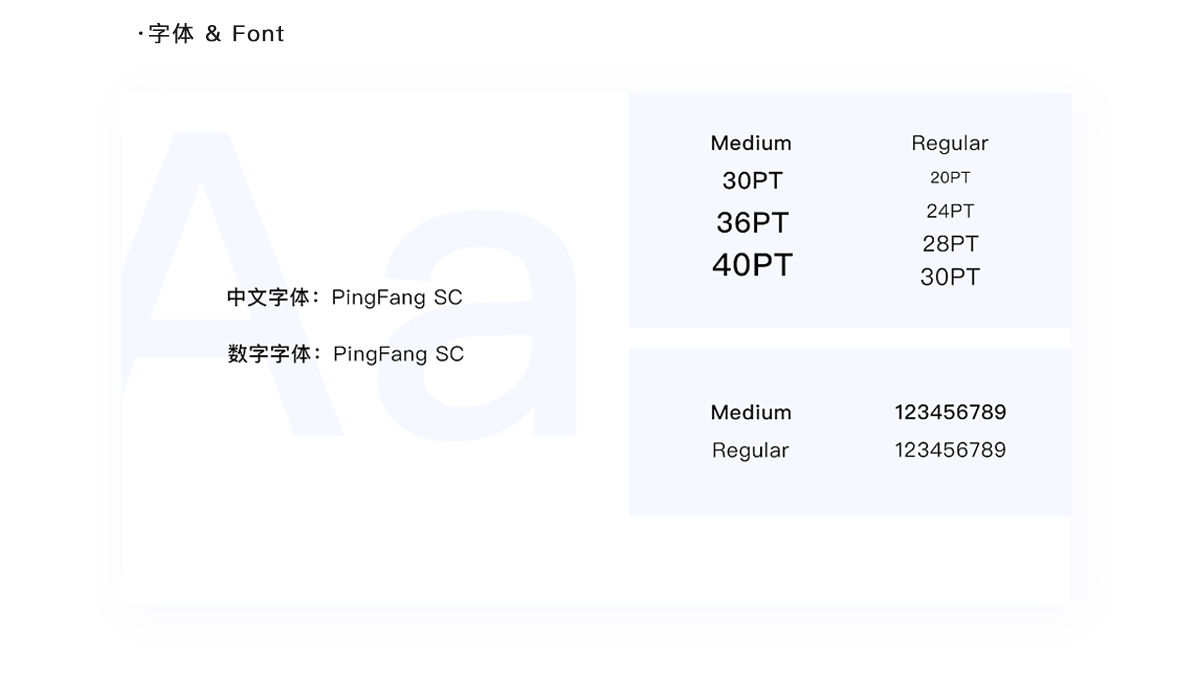This screenshot has width=1200, height=693.
Task: Select the Medium 40PT sample
Action: tap(752, 265)
